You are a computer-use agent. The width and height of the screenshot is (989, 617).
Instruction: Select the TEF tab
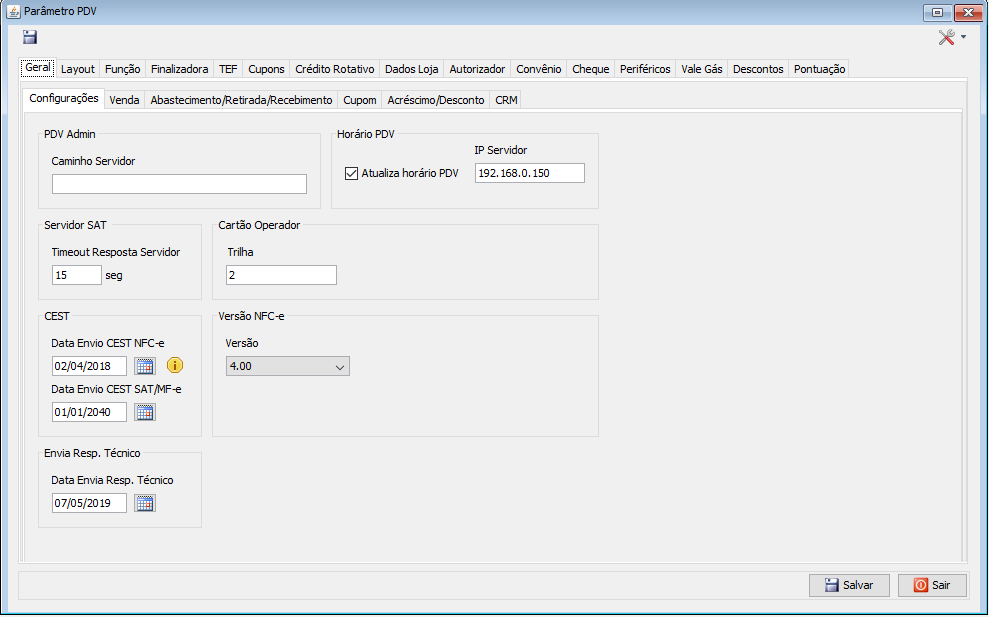click(x=228, y=69)
